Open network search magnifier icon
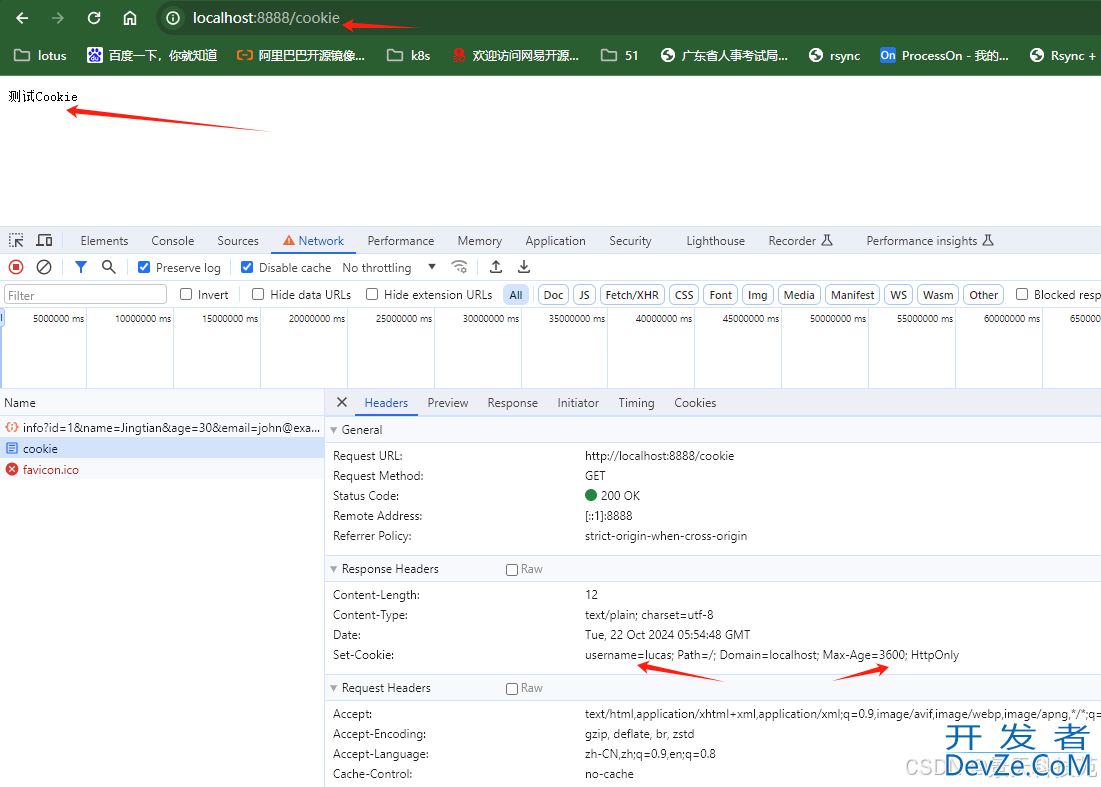Image resolution: width=1101 pixels, height=787 pixels. pos(109,267)
